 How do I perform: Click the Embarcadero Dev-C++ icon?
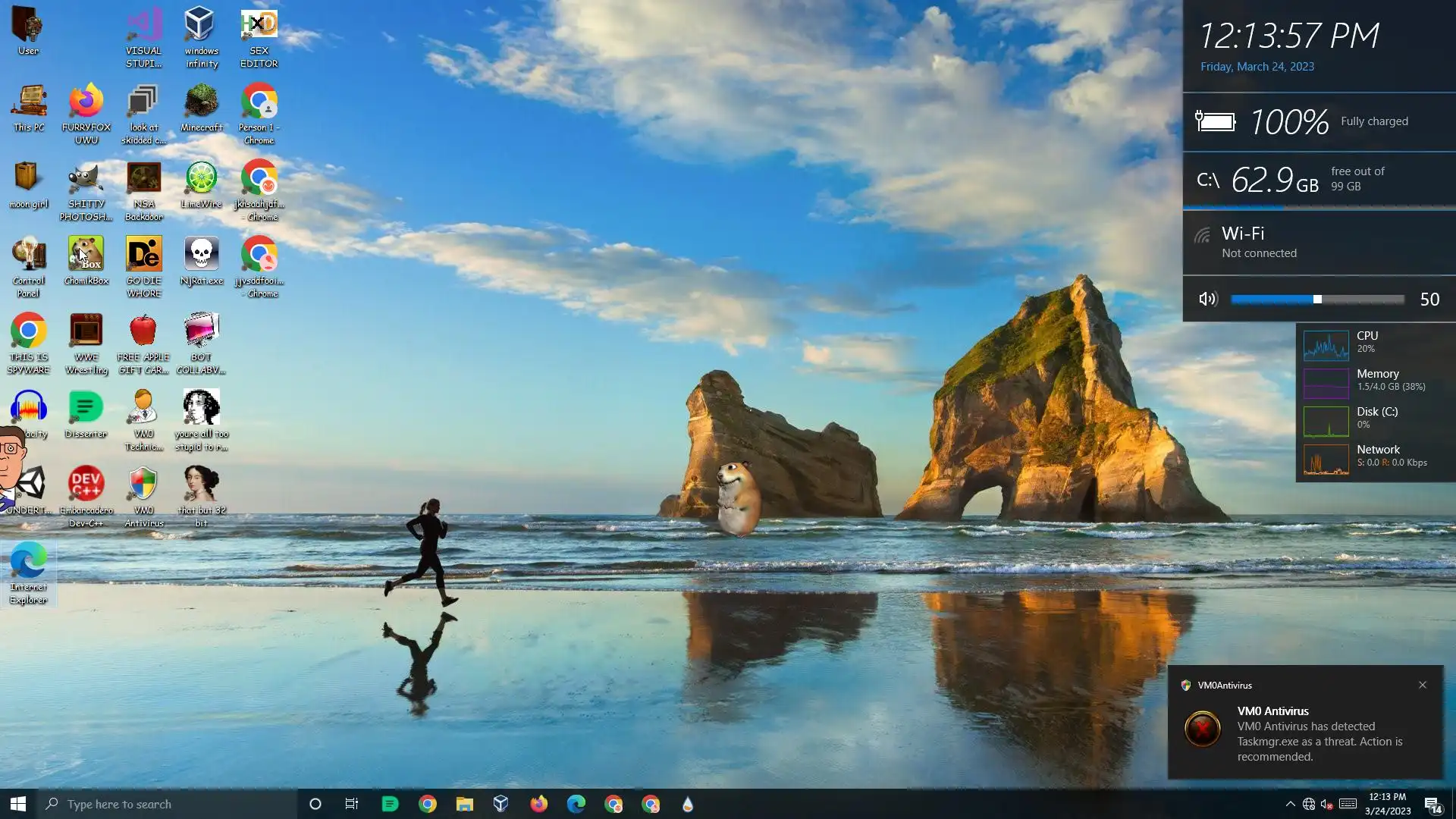coord(86,485)
